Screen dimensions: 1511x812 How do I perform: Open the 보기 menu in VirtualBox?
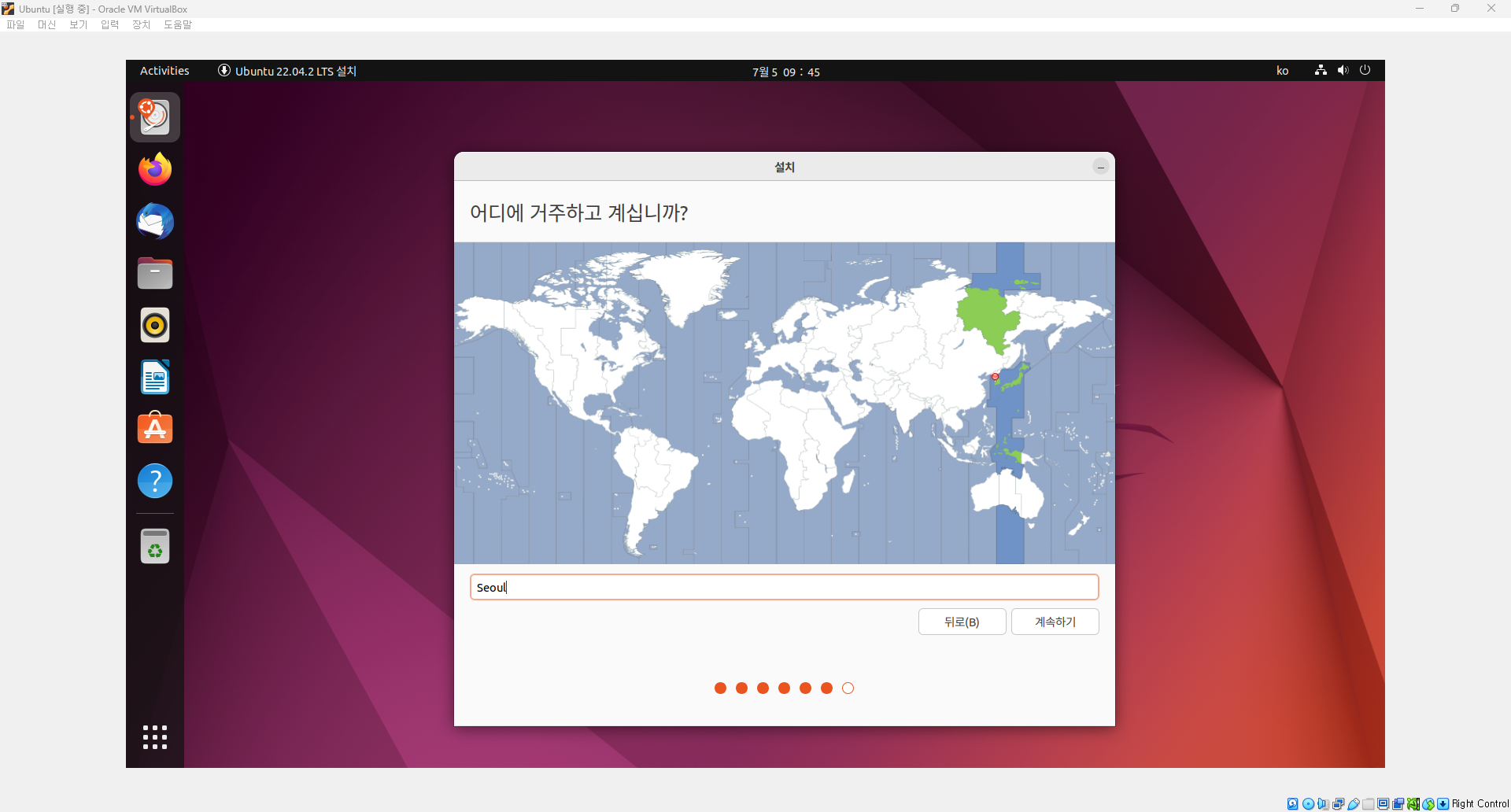point(79,24)
